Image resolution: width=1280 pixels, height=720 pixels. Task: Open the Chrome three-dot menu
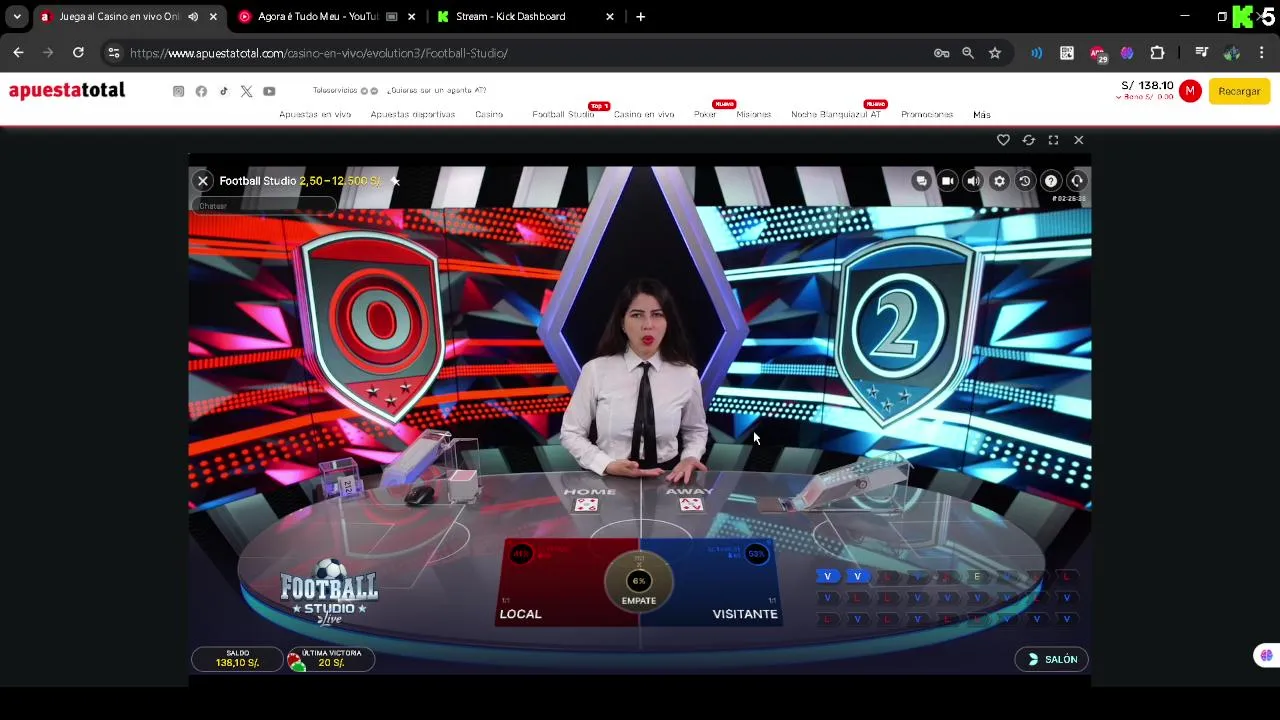point(1262,53)
